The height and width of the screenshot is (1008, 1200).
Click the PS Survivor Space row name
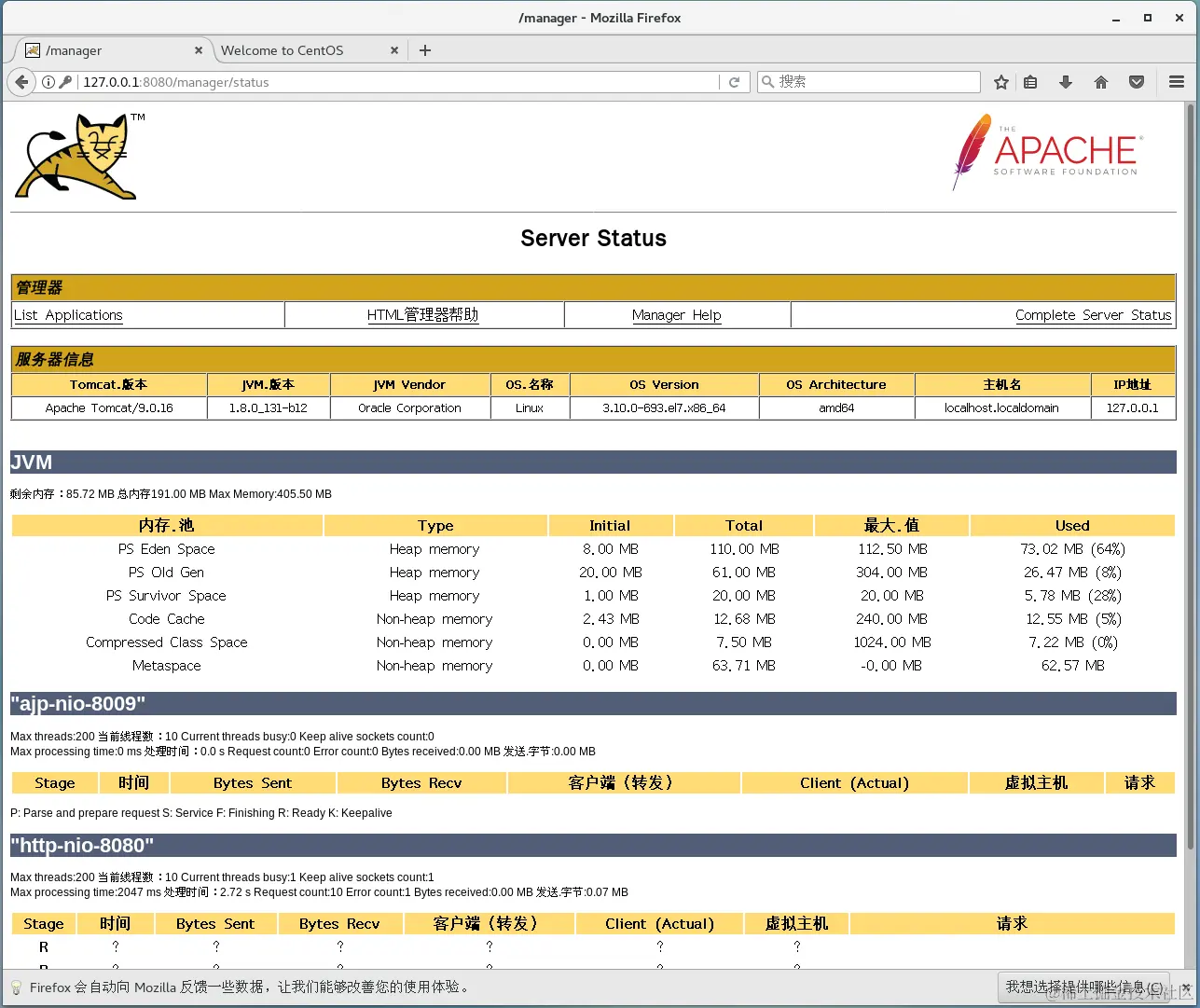pos(167,596)
